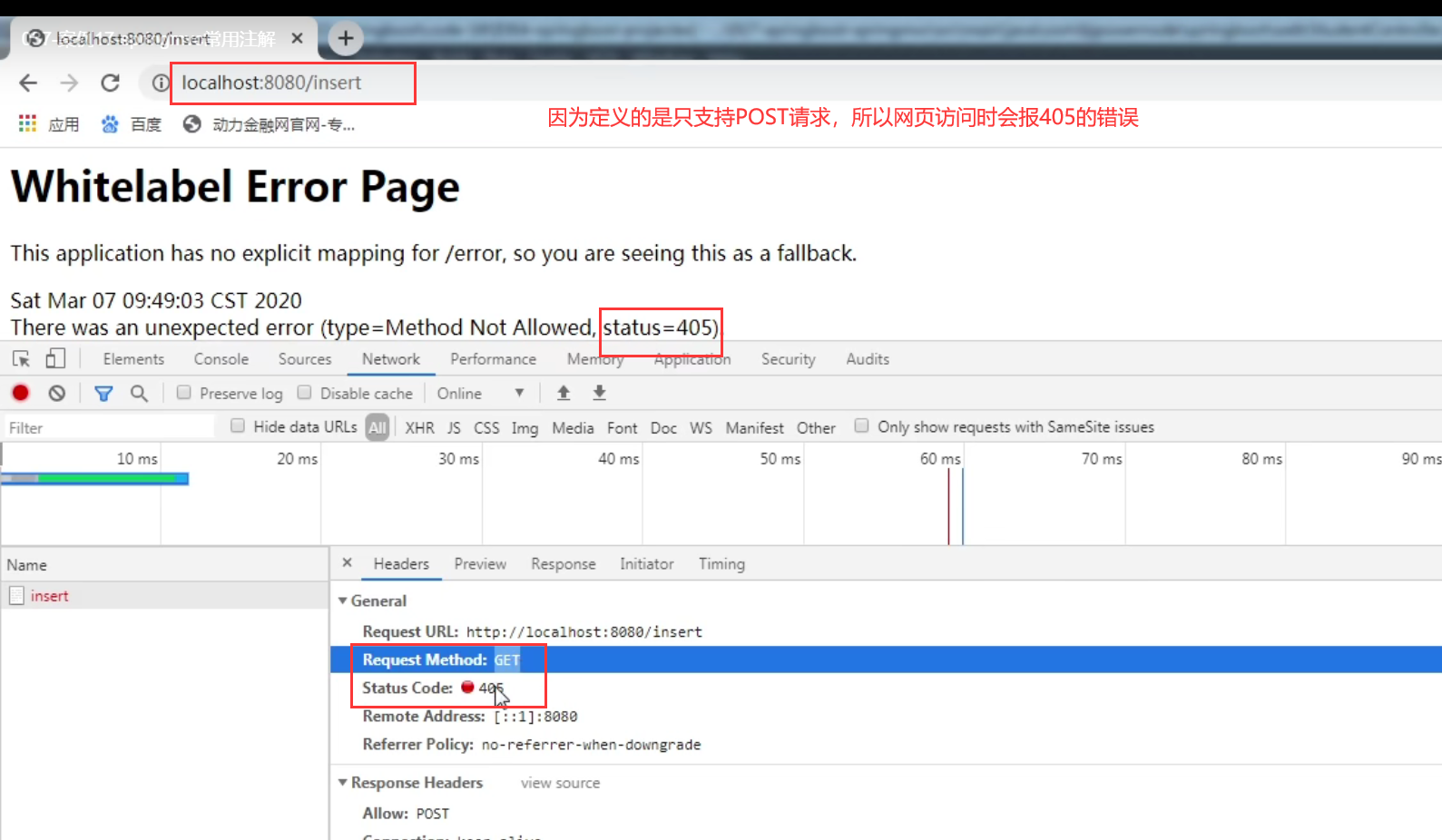Filter requests by WS type
The width and height of the screenshot is (1442, 840).
coord(701,427)
